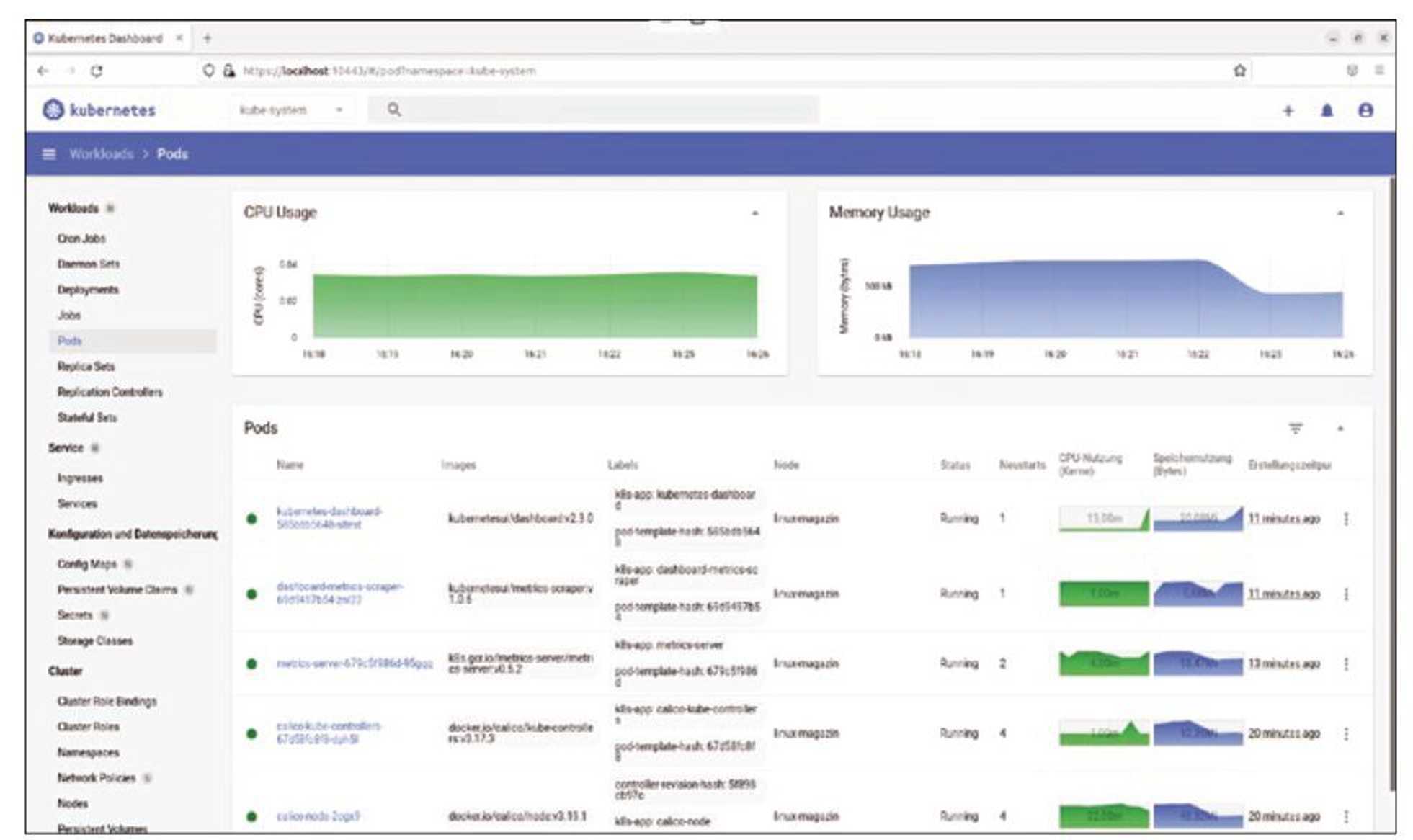The image size is (1413, 840).
Task: Open Network Policies in sidebar
Action: pyautogui.click(x=97, y=777)
